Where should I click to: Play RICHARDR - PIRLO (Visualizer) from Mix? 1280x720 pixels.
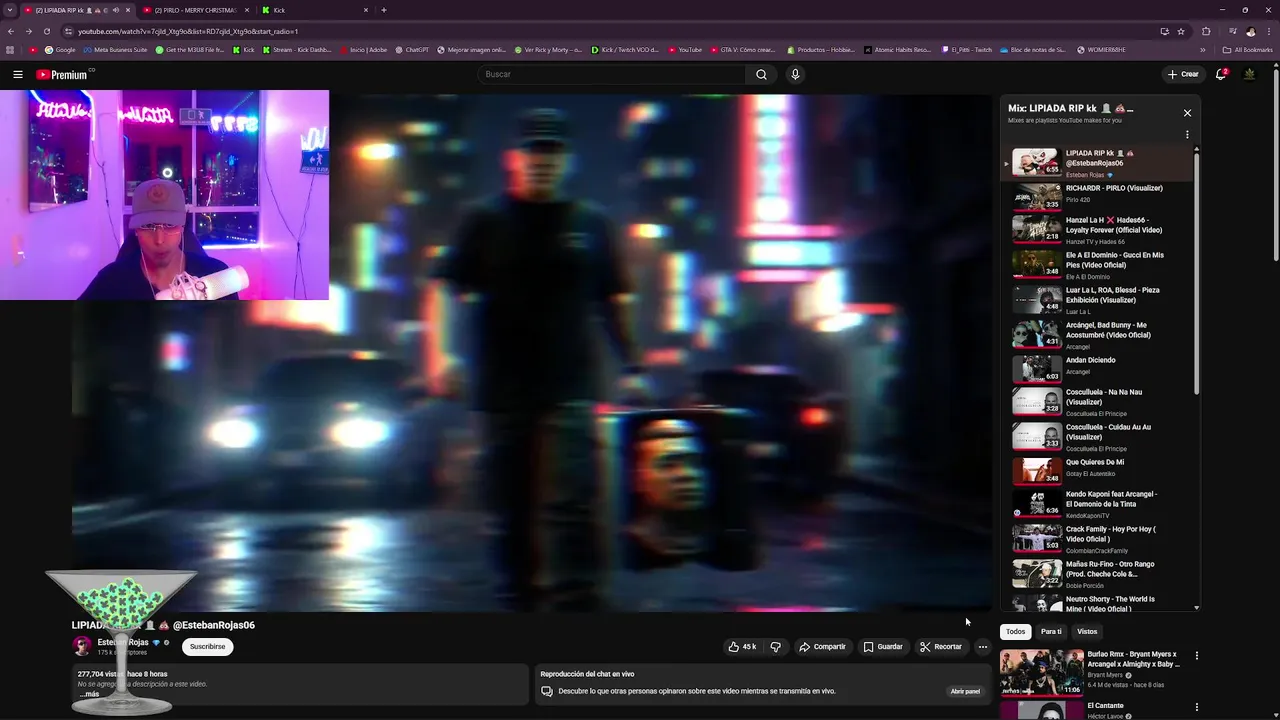(x=1100, y=195)
